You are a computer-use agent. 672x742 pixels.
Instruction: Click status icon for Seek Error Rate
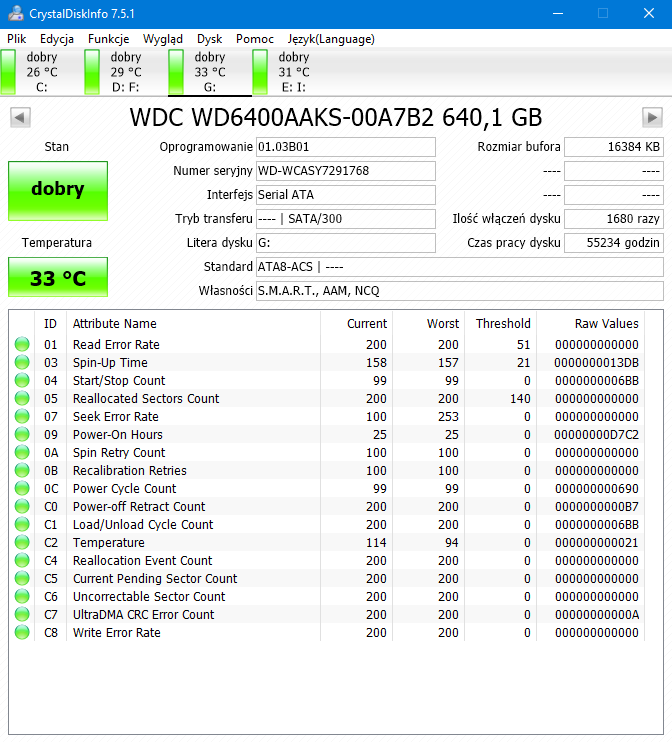pos(22,416)
